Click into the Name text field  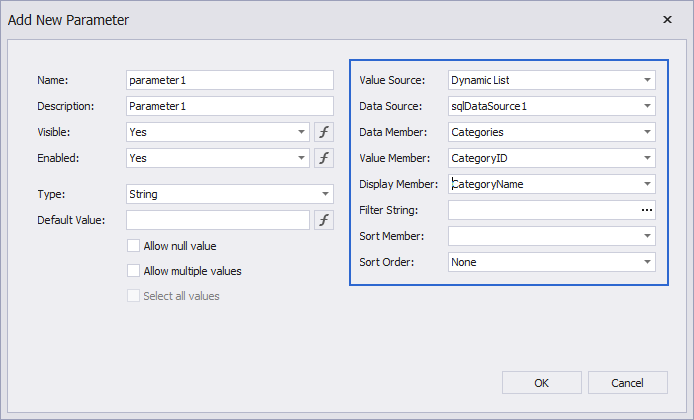pos(229,80)
